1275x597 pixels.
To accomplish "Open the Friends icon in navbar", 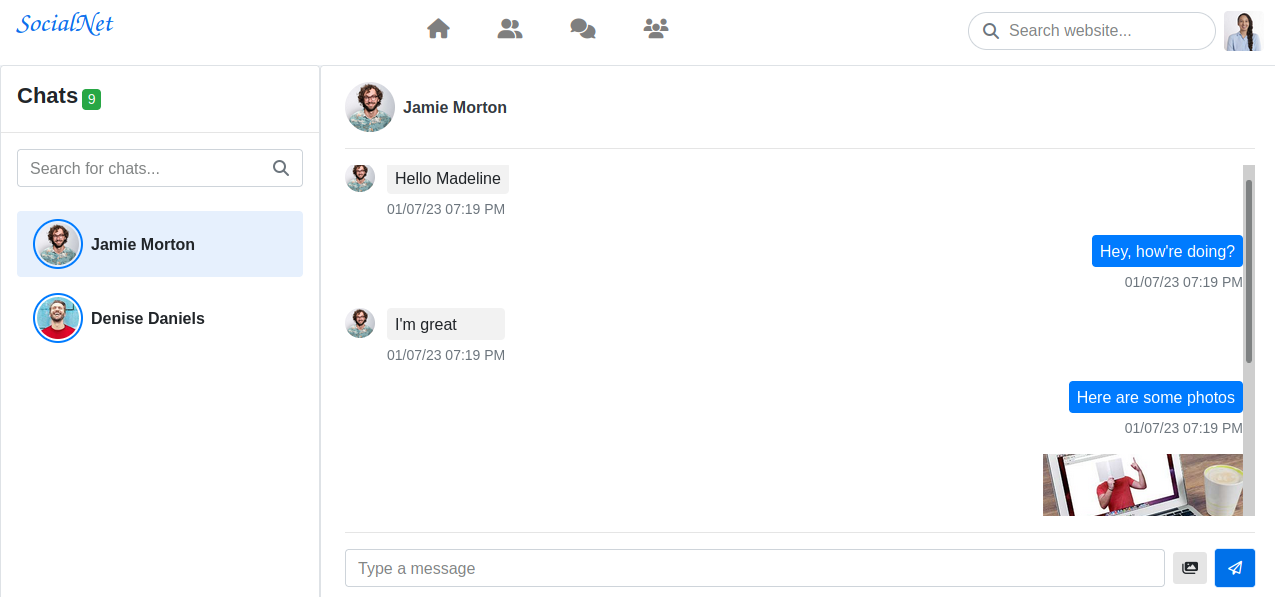I will pos(510,29).
